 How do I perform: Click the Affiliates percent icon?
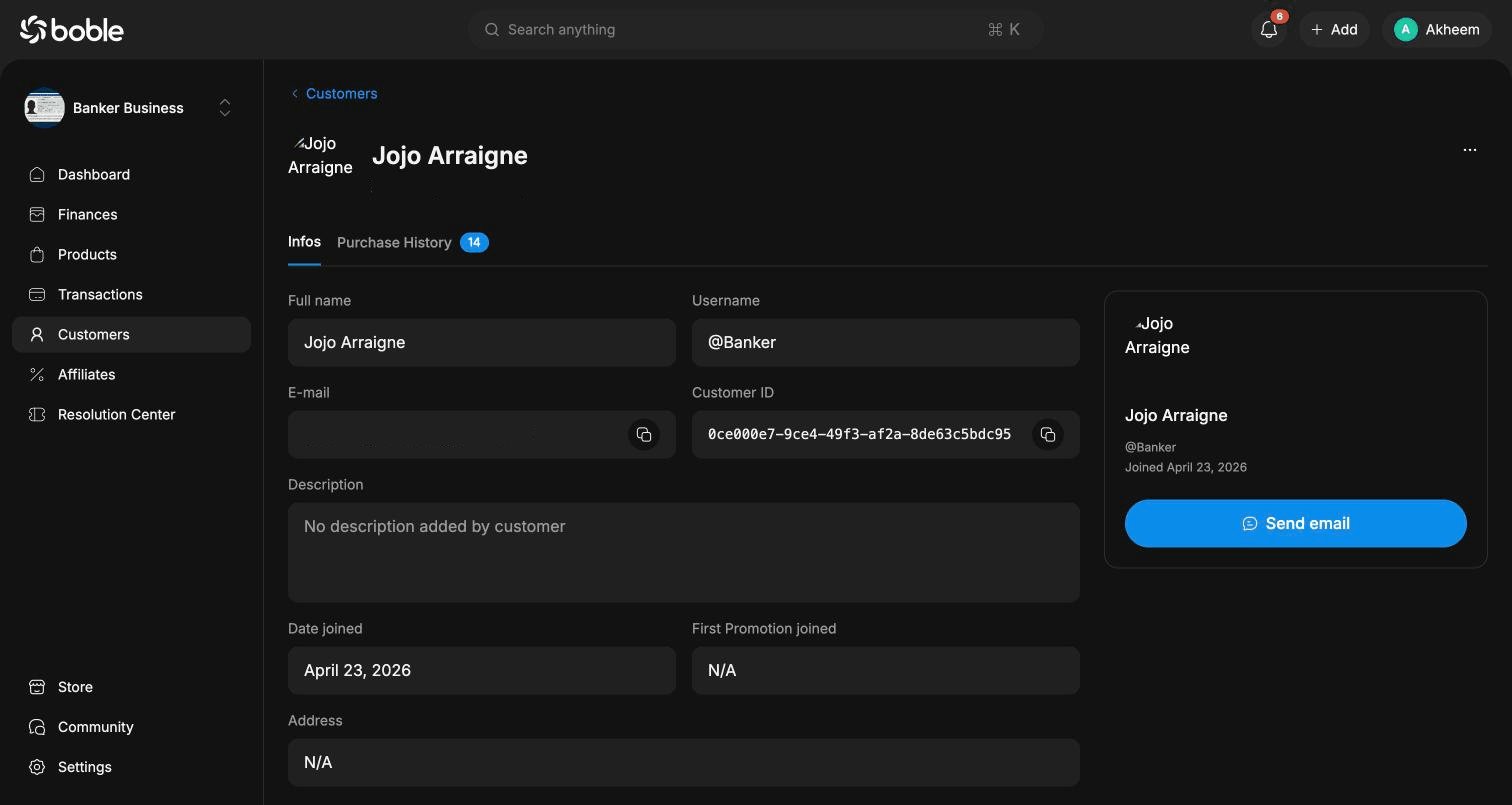click(37, 375)
